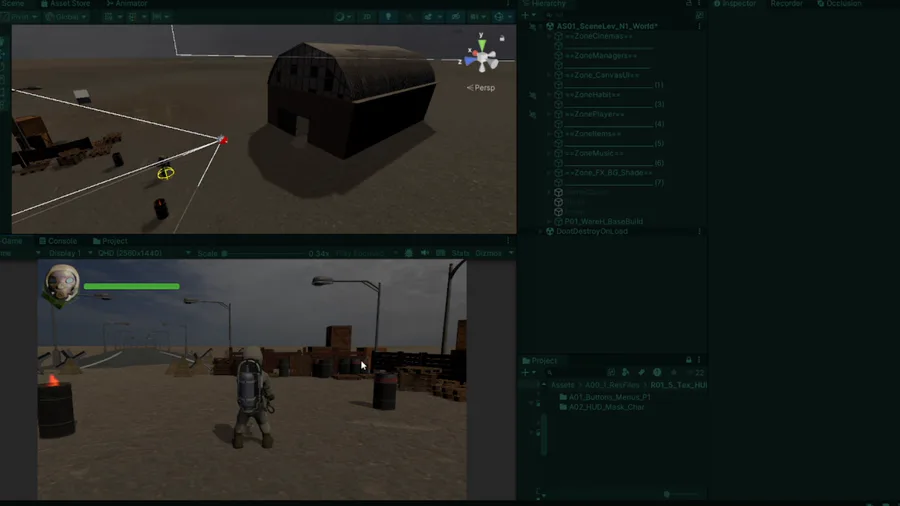Switch to the Animator tab
Screen dimensions: 900x506
coord(127,3)
